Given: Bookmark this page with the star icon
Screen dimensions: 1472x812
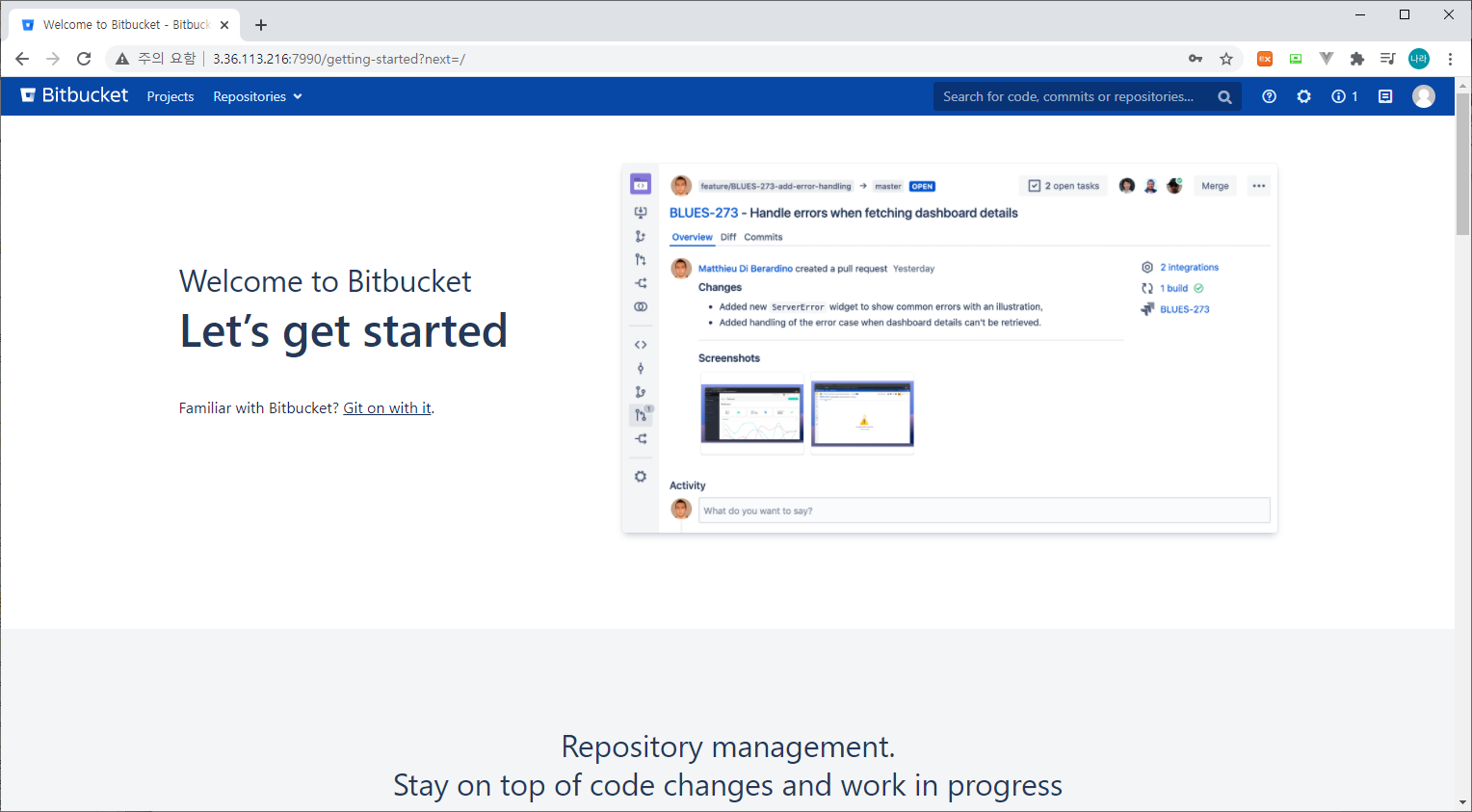Looking at the screenshot, I should 1226,59.
